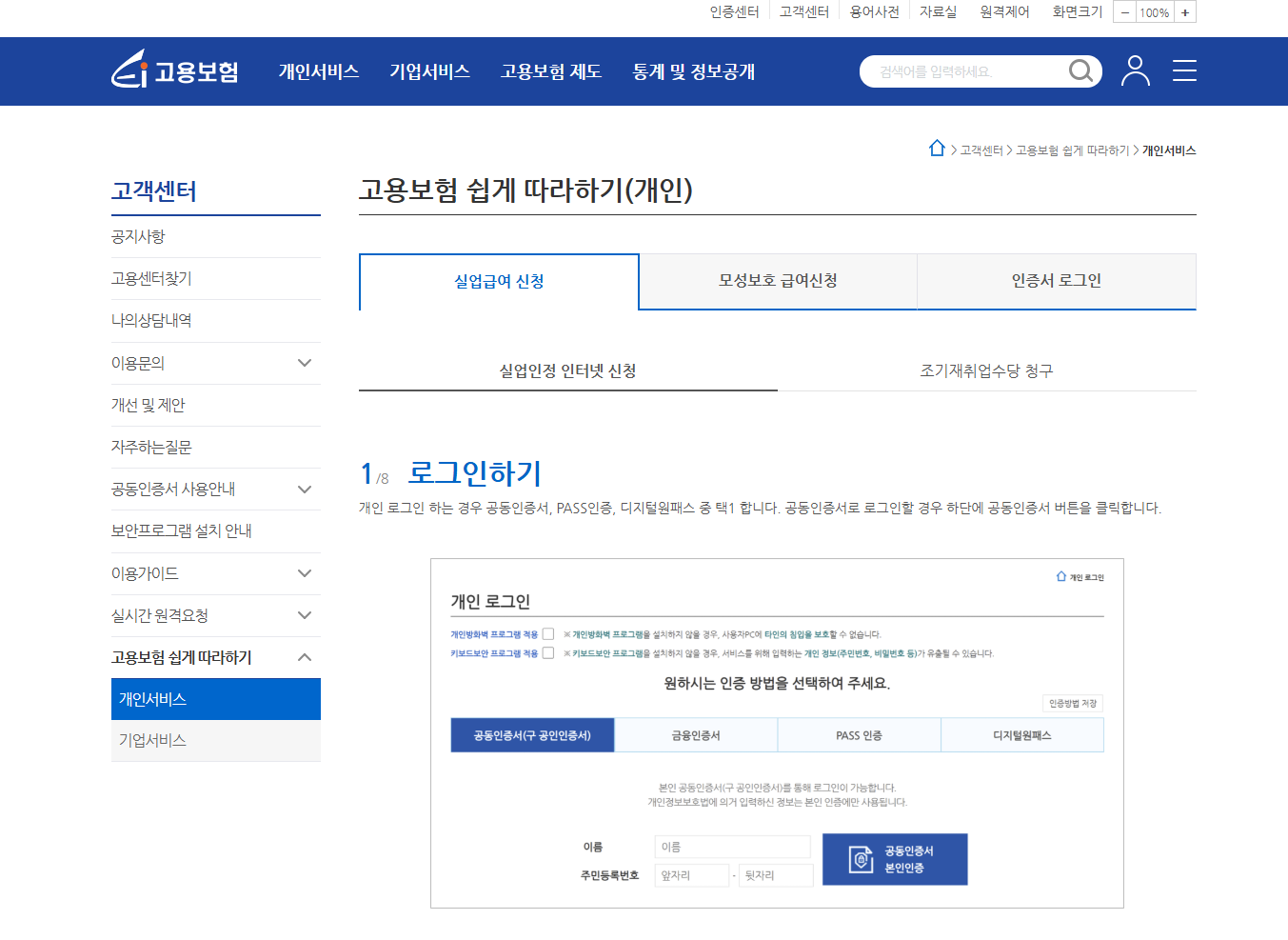
Task: Decrease screen size with minus button
Action: pos(1124,12)
